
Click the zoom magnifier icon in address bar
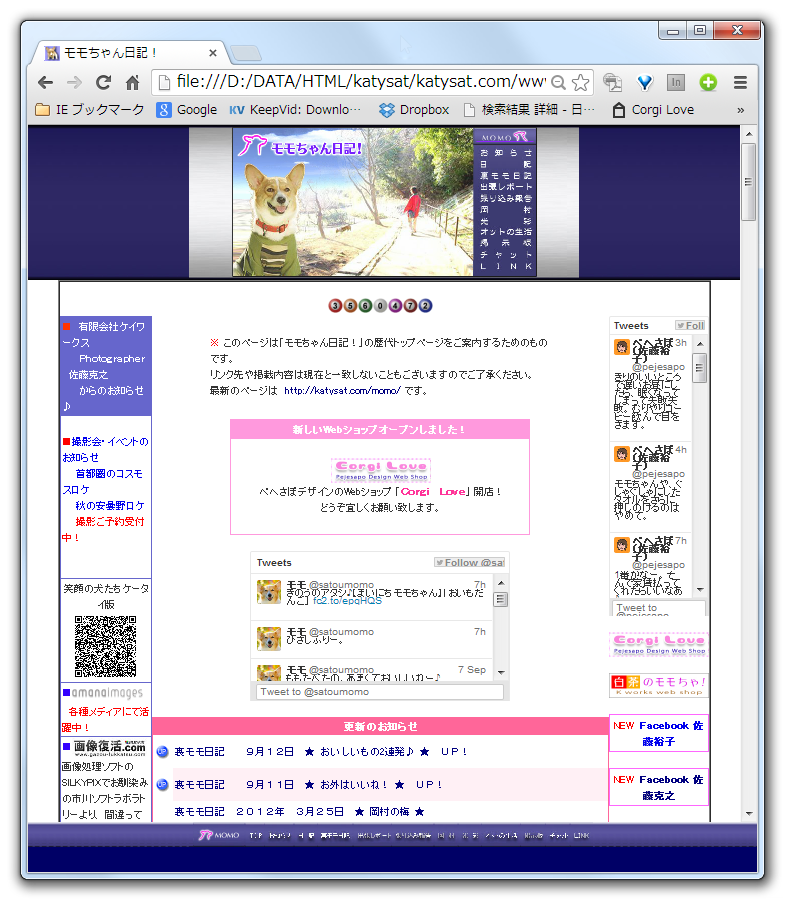(x=558, y=83)
